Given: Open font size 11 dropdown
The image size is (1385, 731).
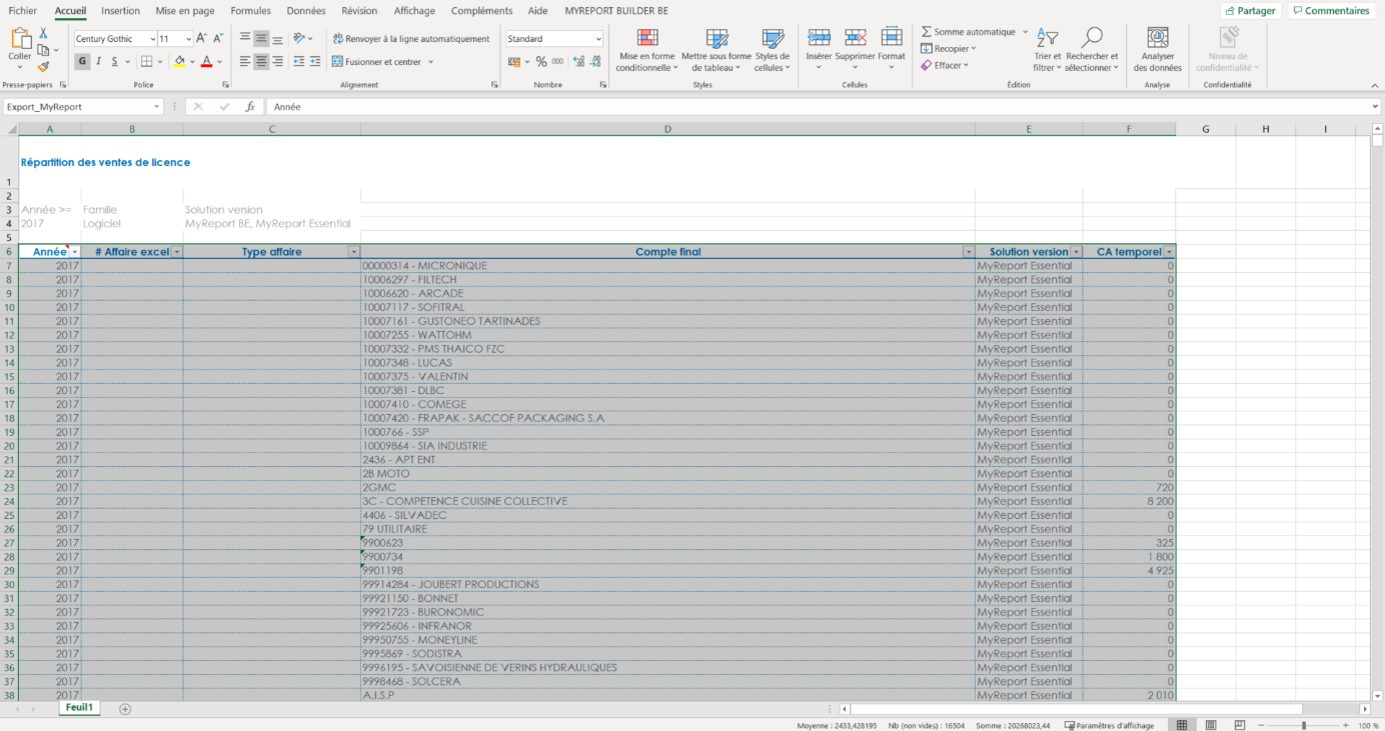Looking at the screenshot, I should click(x=189, y=39).
